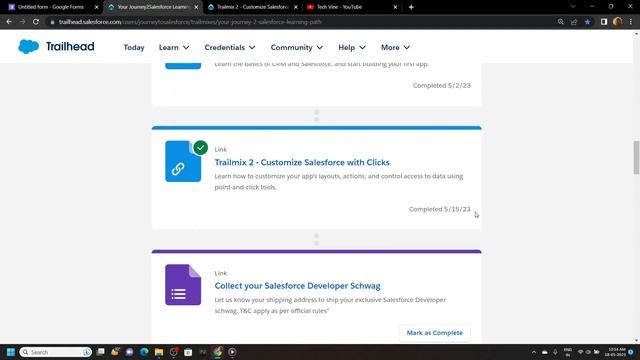Click the blue link document icon for Trailmix 2
The image size is (640, 360).
183,161
